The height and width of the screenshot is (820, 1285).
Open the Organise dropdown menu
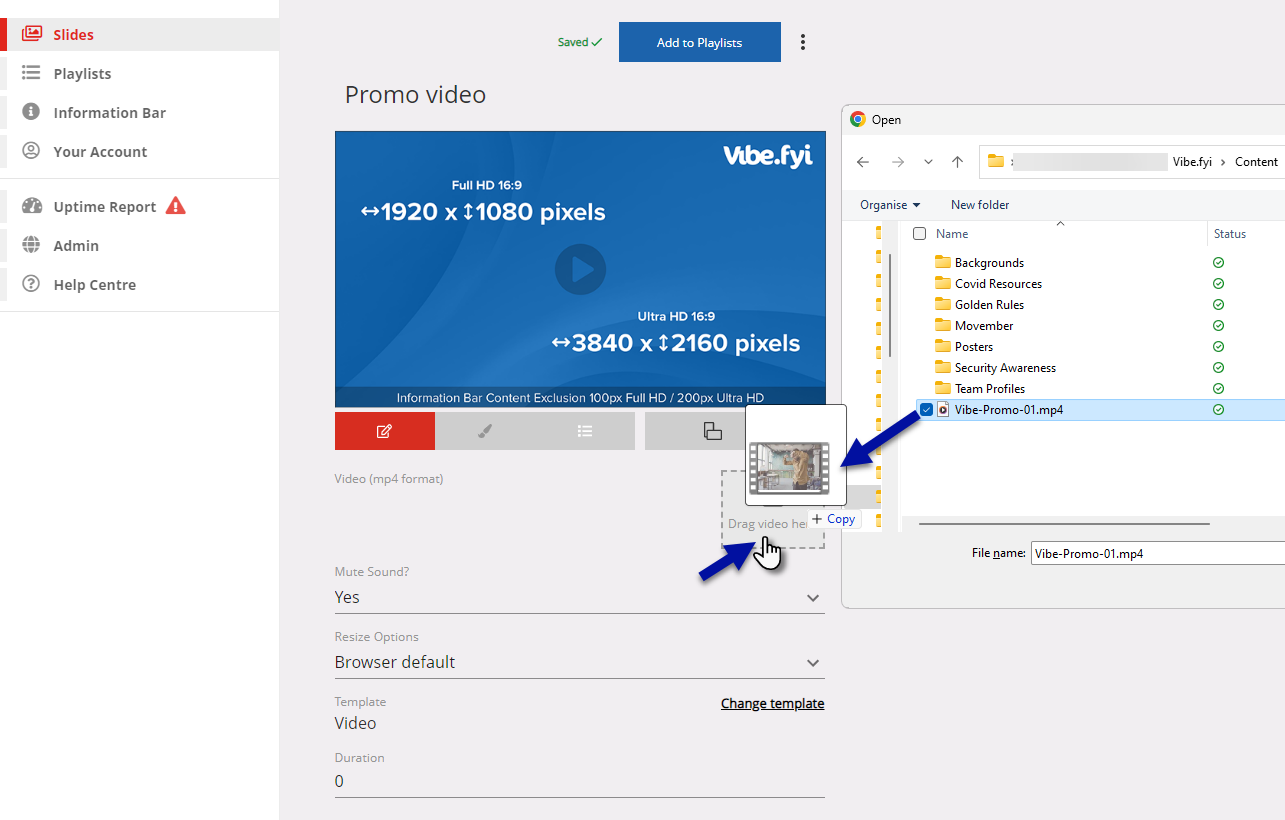(890, 205)
